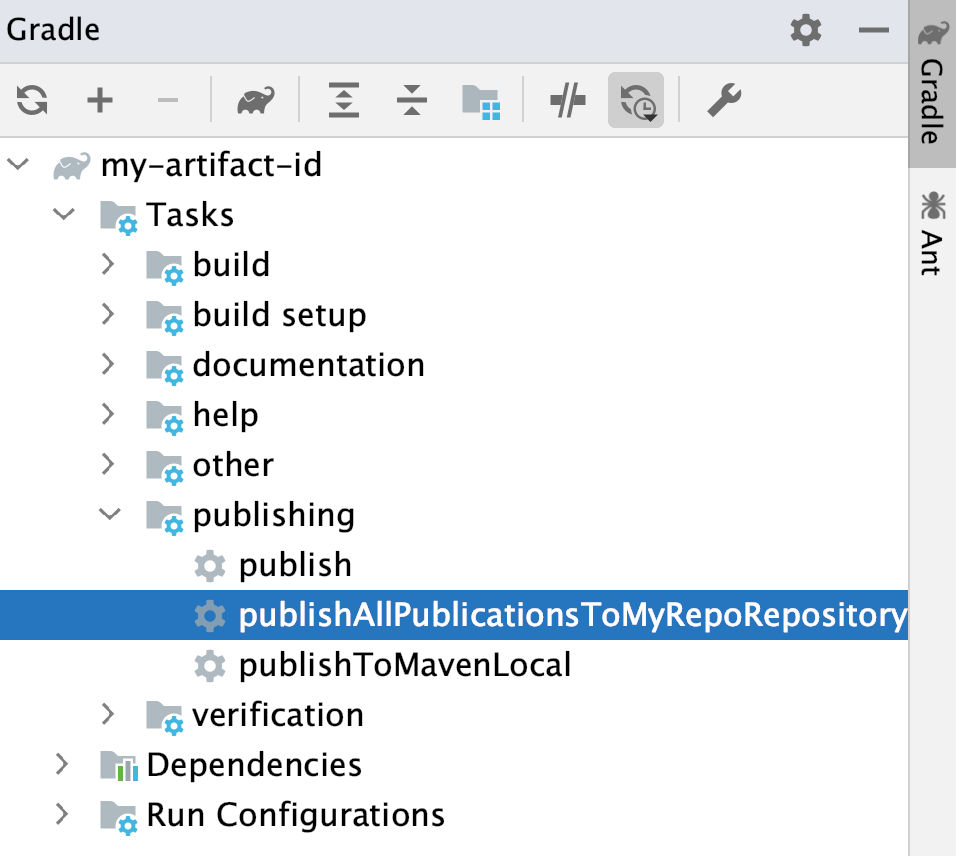Image resolution: width=956 pixels, height=856 pixels.
Task: Open Gradle build tool settings wrench
Action: click(724, 100)
